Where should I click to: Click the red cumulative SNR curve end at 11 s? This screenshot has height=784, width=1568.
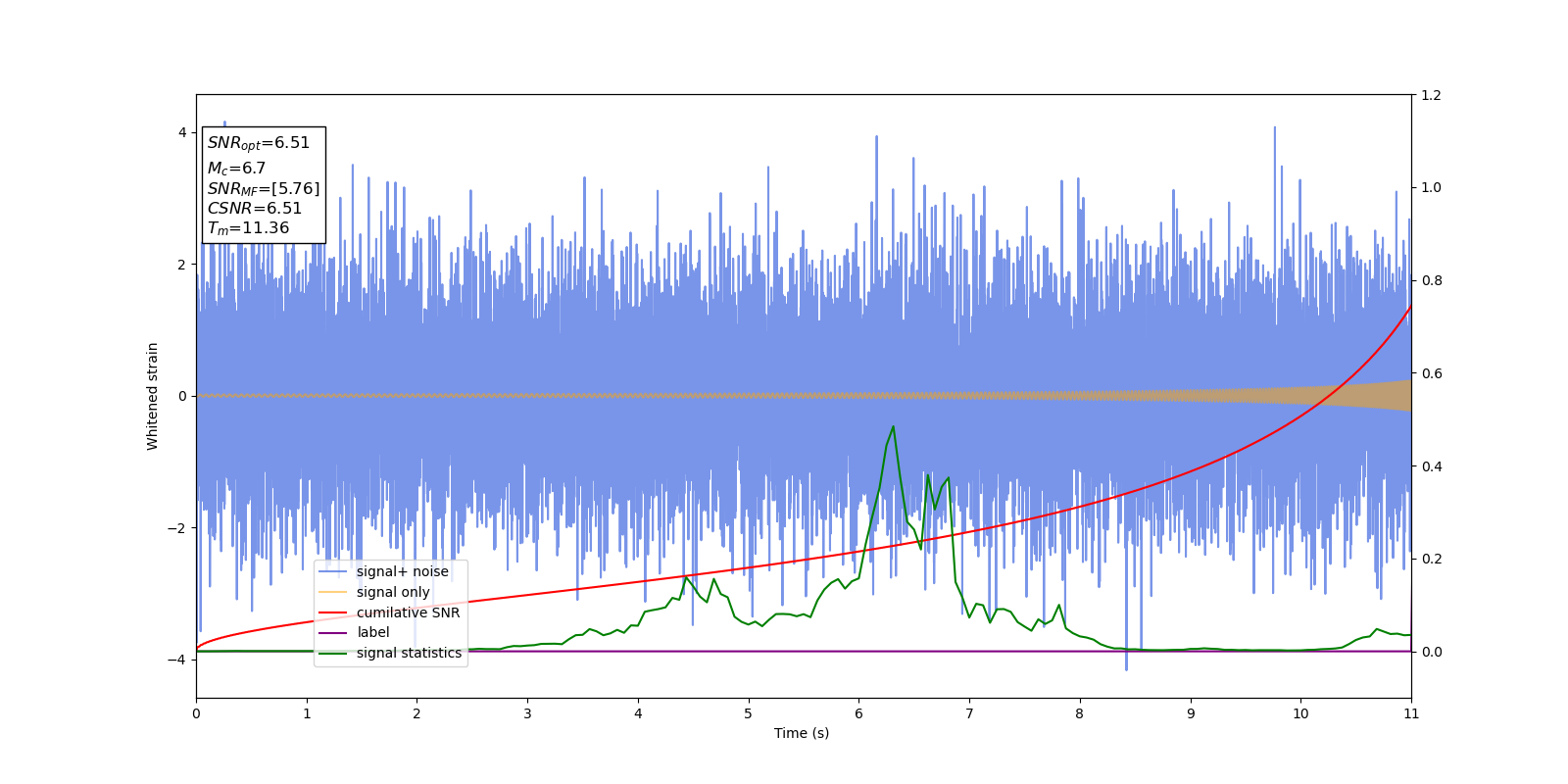1409,308
